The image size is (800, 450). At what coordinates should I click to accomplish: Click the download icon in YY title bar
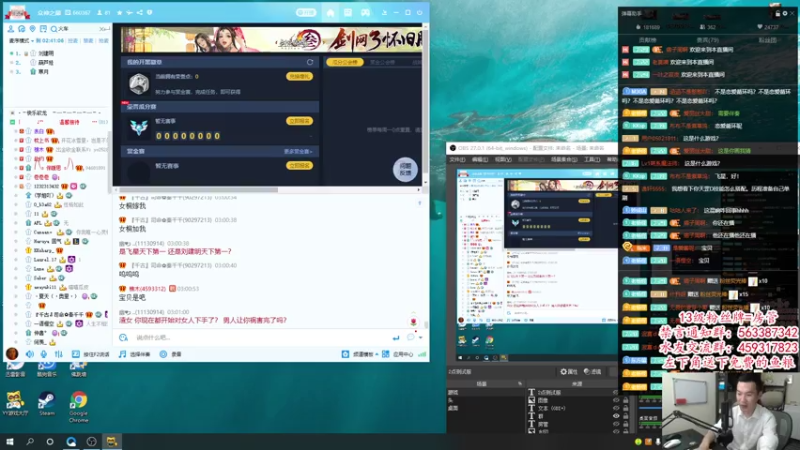(384, 12)
